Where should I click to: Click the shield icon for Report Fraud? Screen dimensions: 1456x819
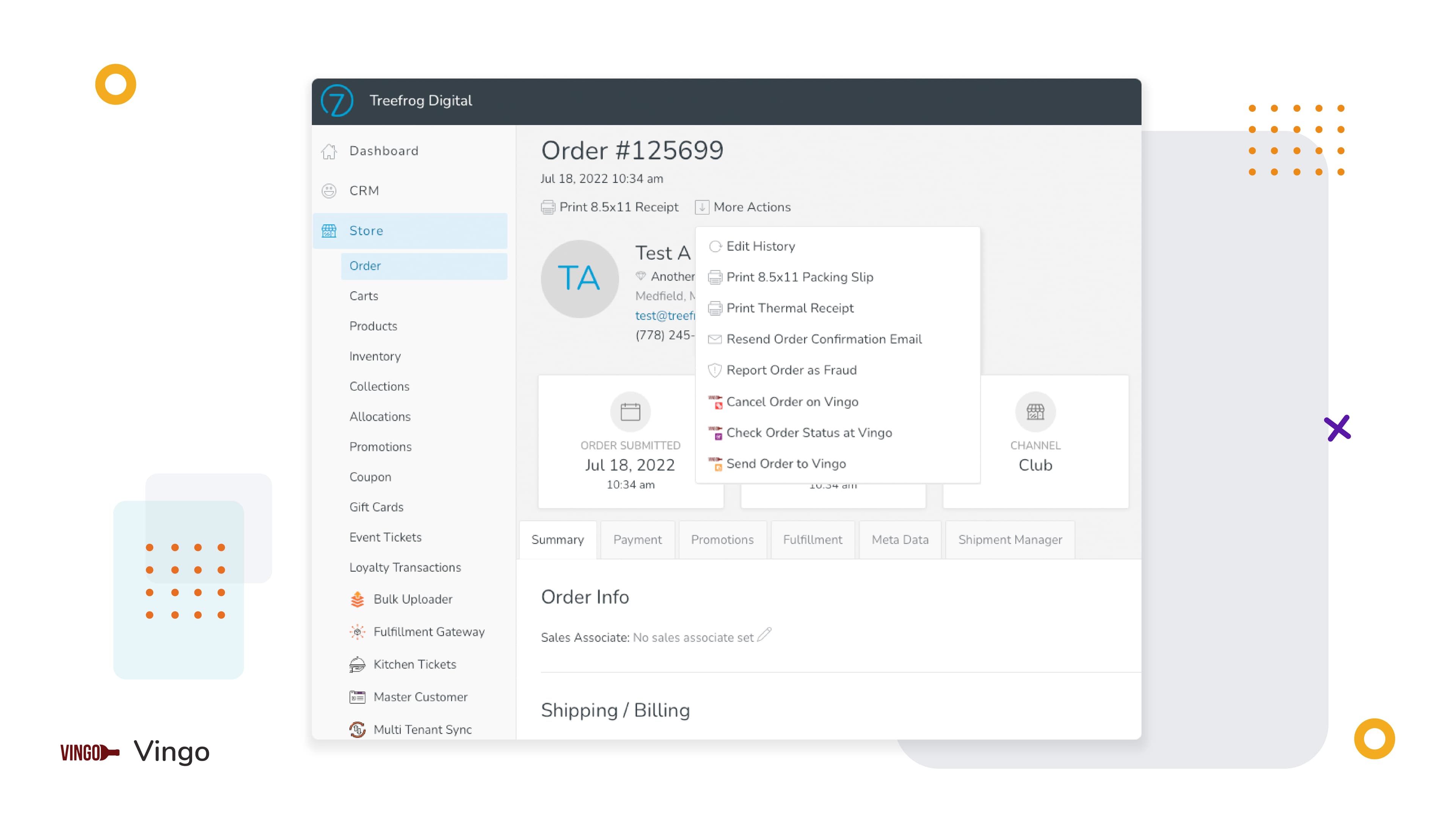click(x=715, y=370)
